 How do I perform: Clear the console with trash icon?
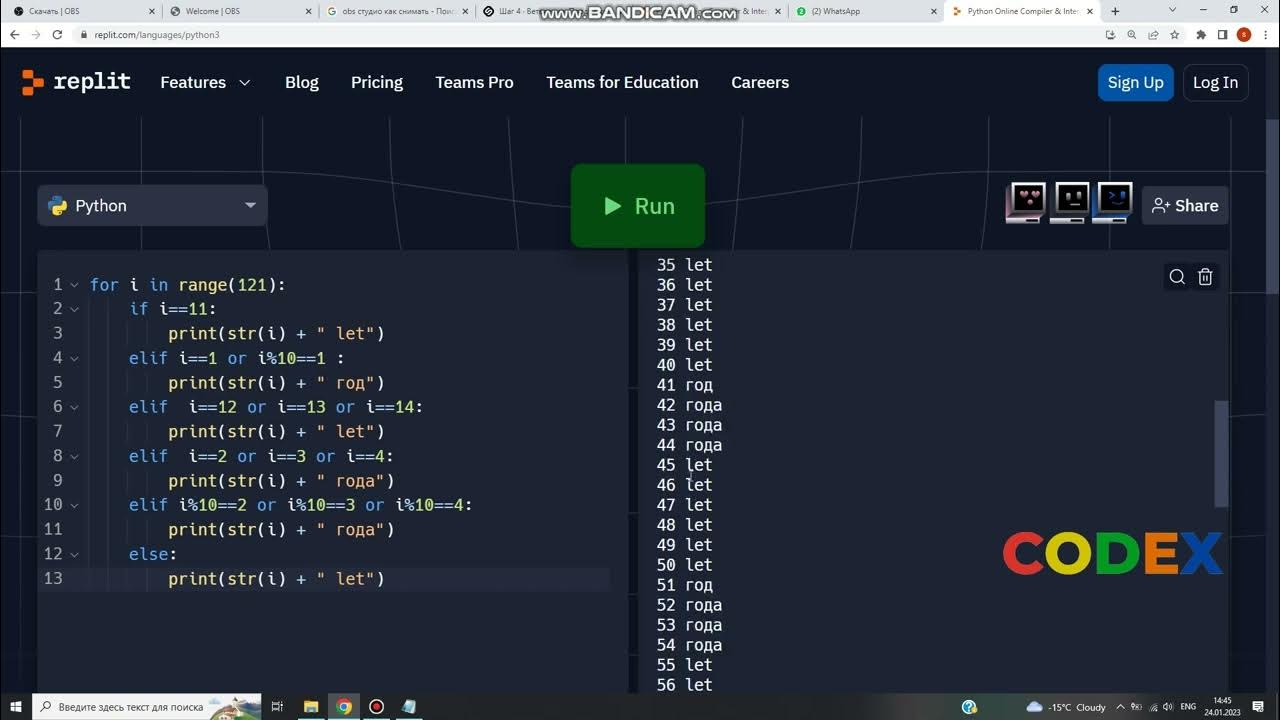1205,277
